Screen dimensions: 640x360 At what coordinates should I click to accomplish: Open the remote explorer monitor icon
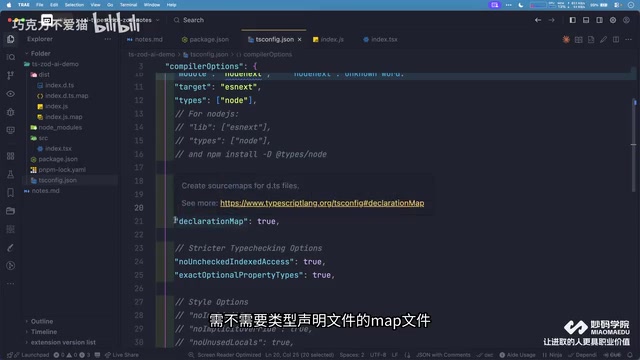11,130
